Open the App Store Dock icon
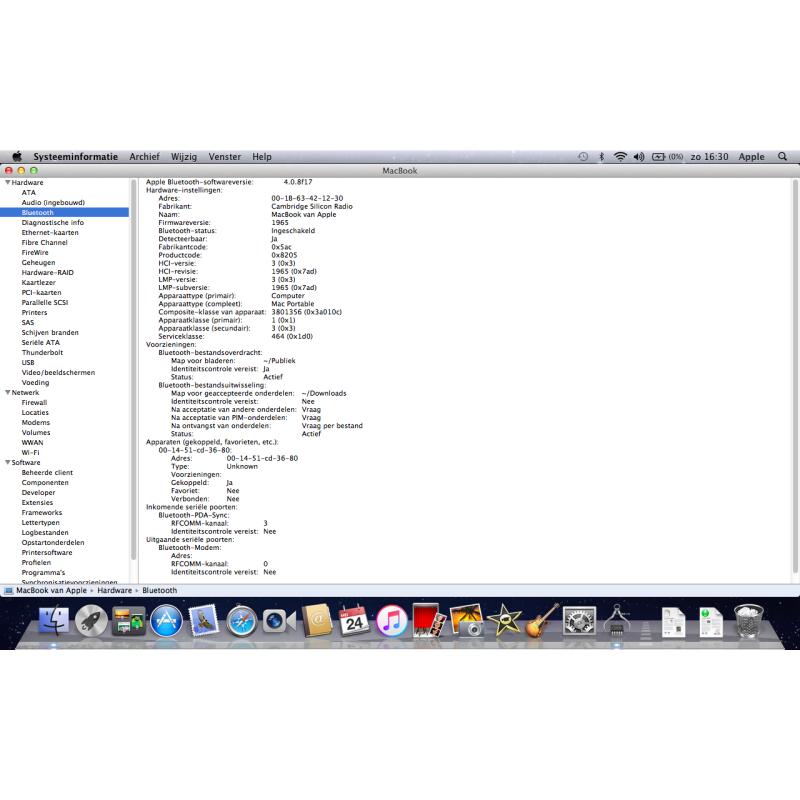 [x=166, y=621]
